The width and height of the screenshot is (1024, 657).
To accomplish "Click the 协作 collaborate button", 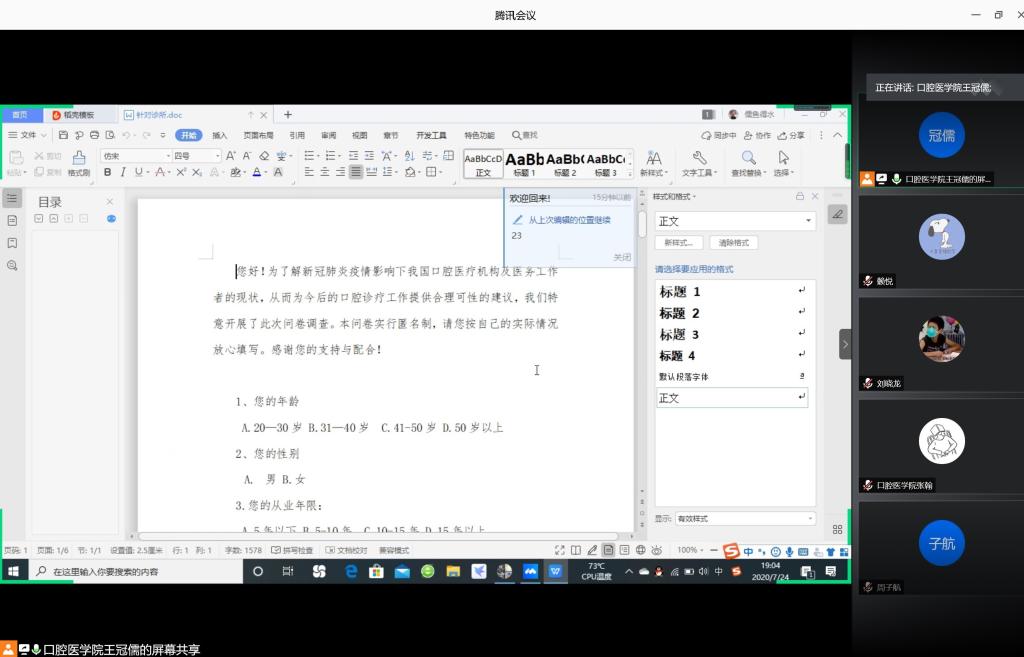I will coord(758,135).
